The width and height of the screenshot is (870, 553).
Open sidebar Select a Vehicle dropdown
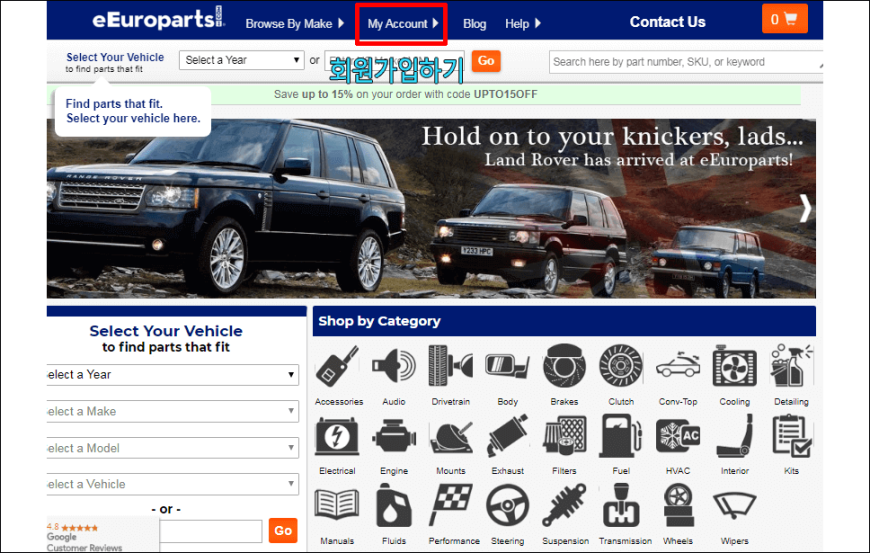[173, 484]
